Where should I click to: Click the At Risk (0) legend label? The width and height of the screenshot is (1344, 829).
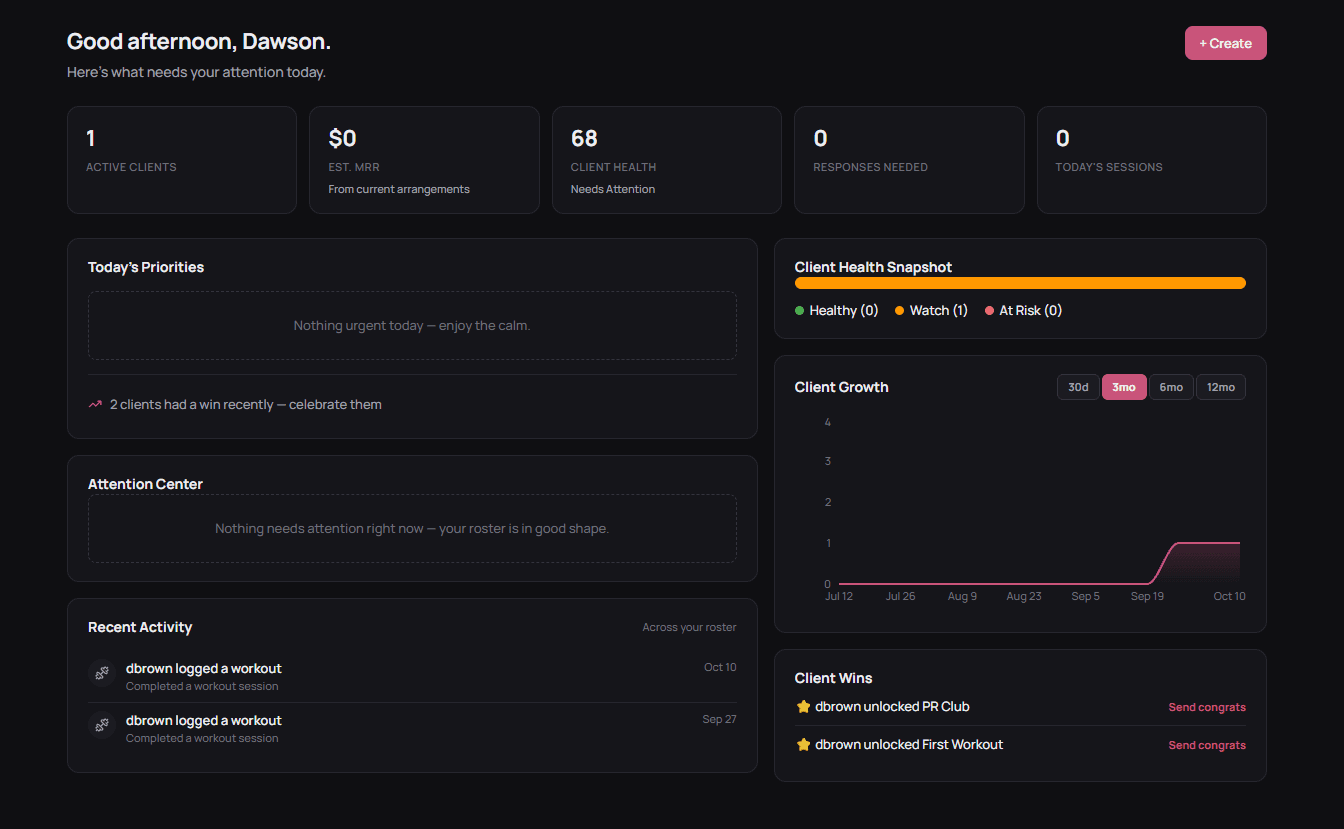point(1031,311)
